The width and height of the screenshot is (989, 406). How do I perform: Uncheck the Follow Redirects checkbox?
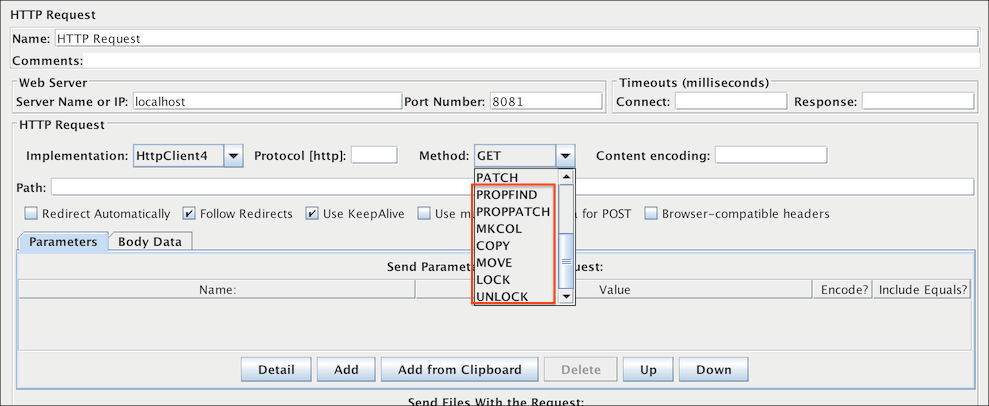coord(190,214)
